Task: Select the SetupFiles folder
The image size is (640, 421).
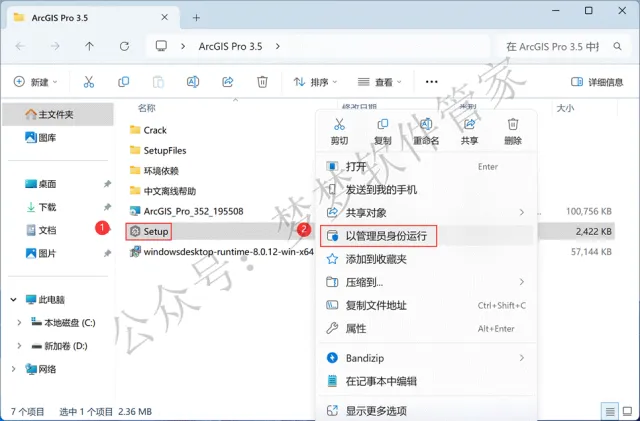Action: point(158,150)
